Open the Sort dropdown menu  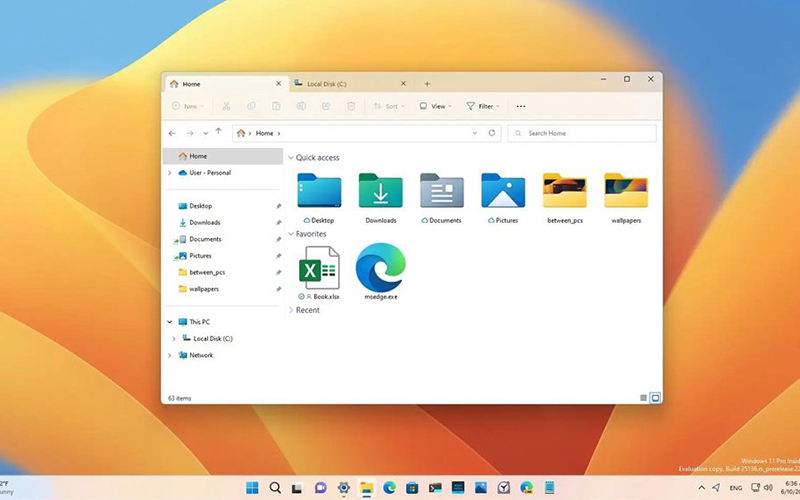[x=389, y=106]
